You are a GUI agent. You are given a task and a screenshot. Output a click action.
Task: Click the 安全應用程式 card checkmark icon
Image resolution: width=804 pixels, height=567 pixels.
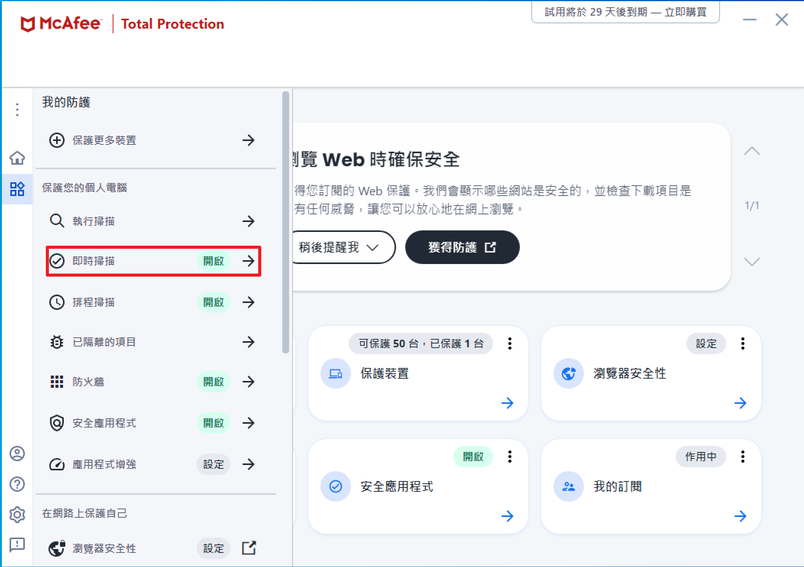pos(335,486)
